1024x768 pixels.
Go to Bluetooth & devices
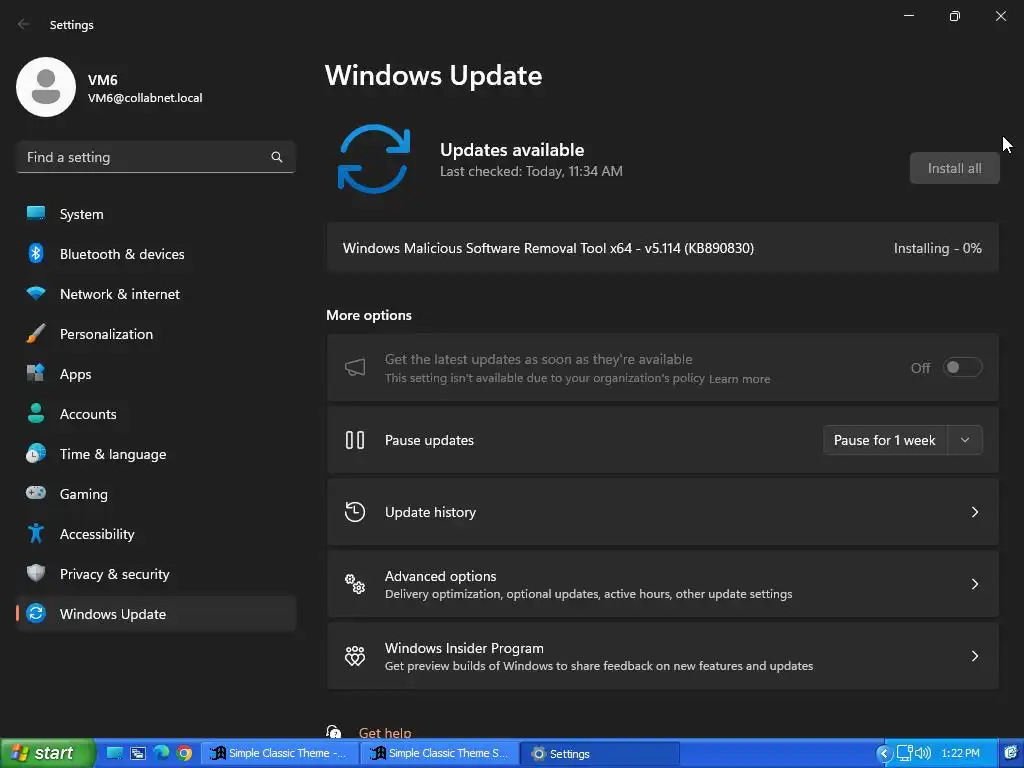click(x=155, y=253)
